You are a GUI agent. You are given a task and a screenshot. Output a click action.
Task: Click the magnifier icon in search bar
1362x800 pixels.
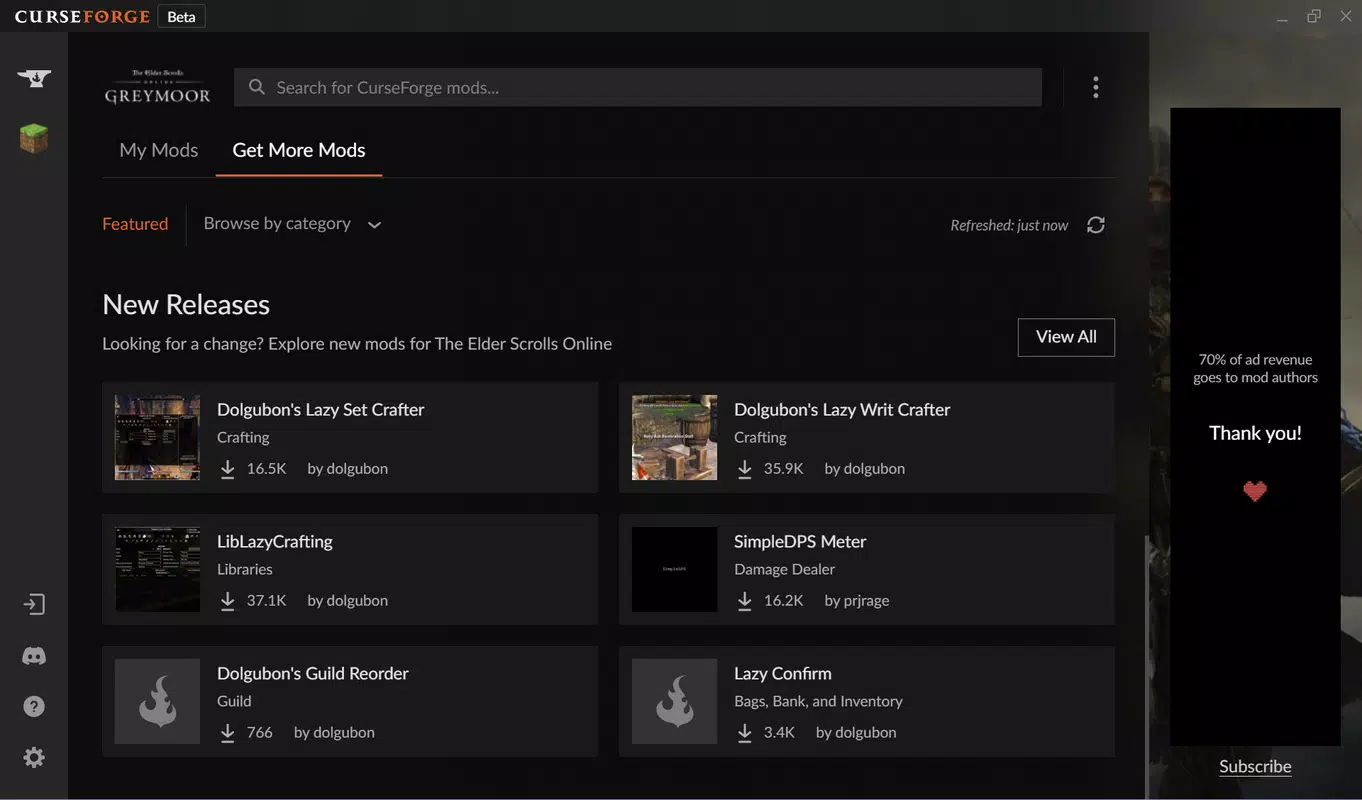point(257,87)
